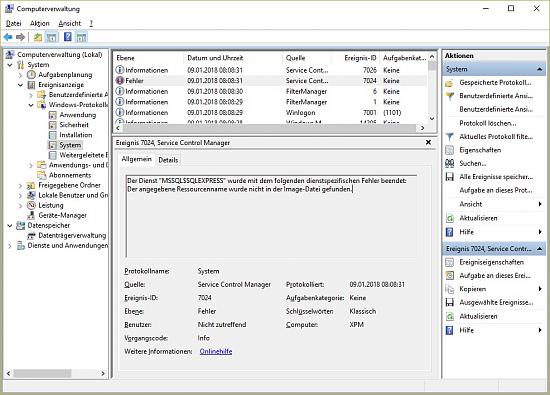Switch to the Details tab
This screenshot has height=395, width=550.
pos(168,160)
